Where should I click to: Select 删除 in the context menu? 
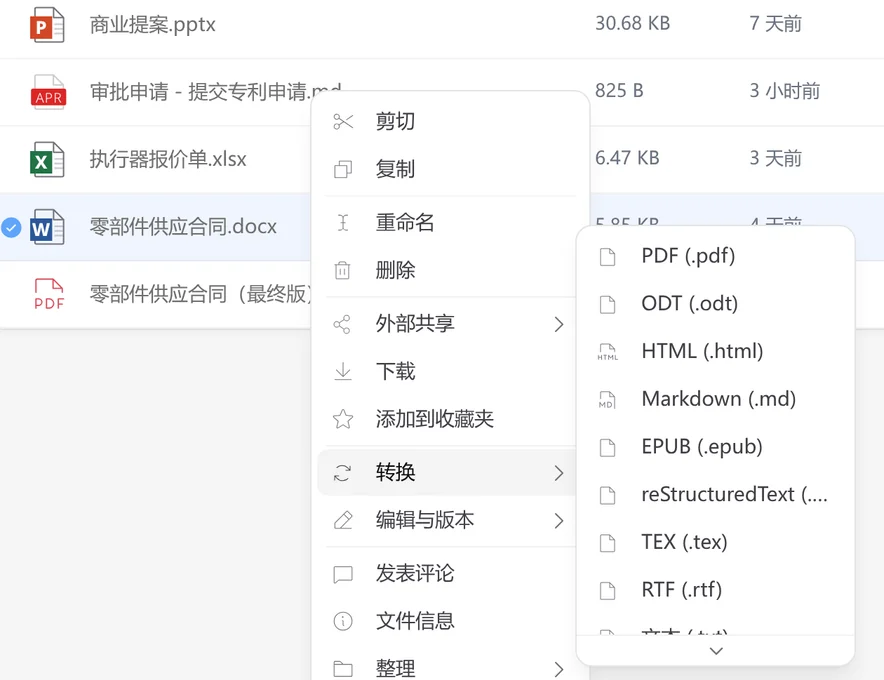[x=450, y=270]
